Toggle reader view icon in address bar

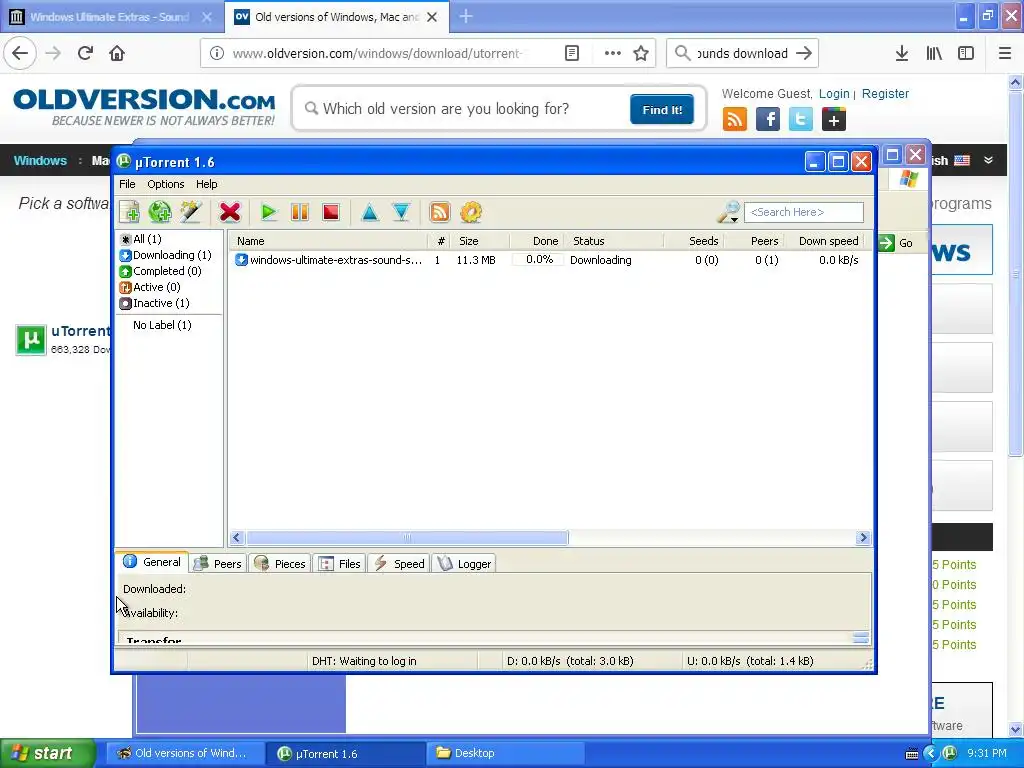tap(571, 53)
